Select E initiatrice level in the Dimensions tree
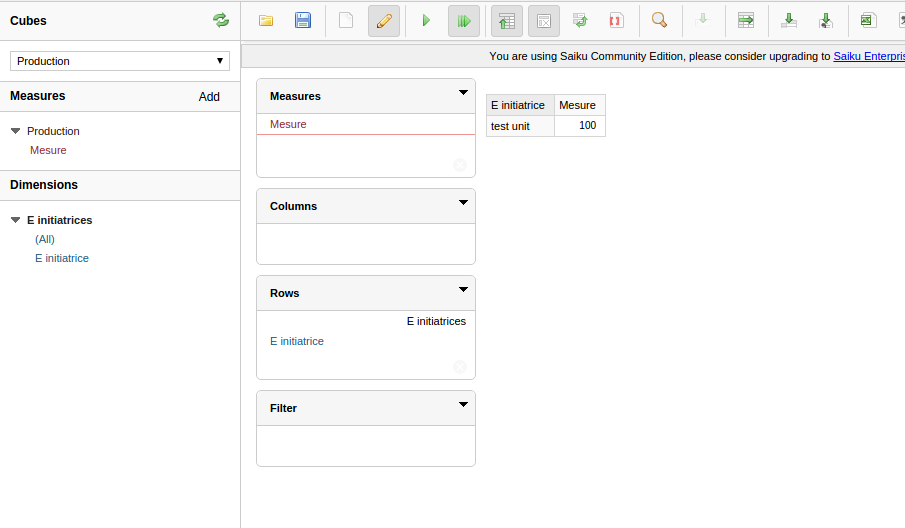905x528 pixels. 62,258
